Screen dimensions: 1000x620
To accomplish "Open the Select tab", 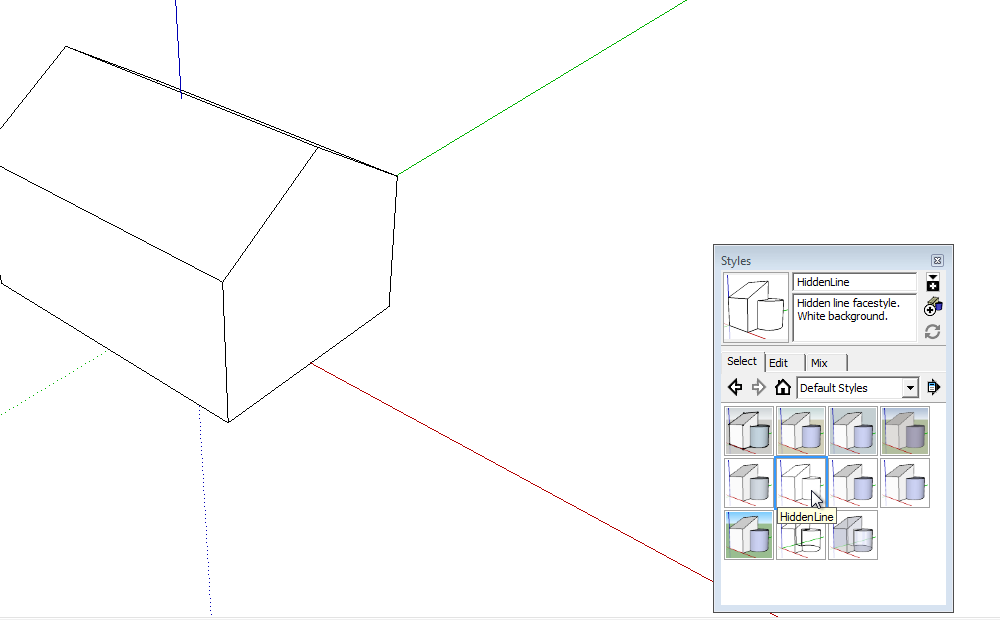I will tap(742, 362).
